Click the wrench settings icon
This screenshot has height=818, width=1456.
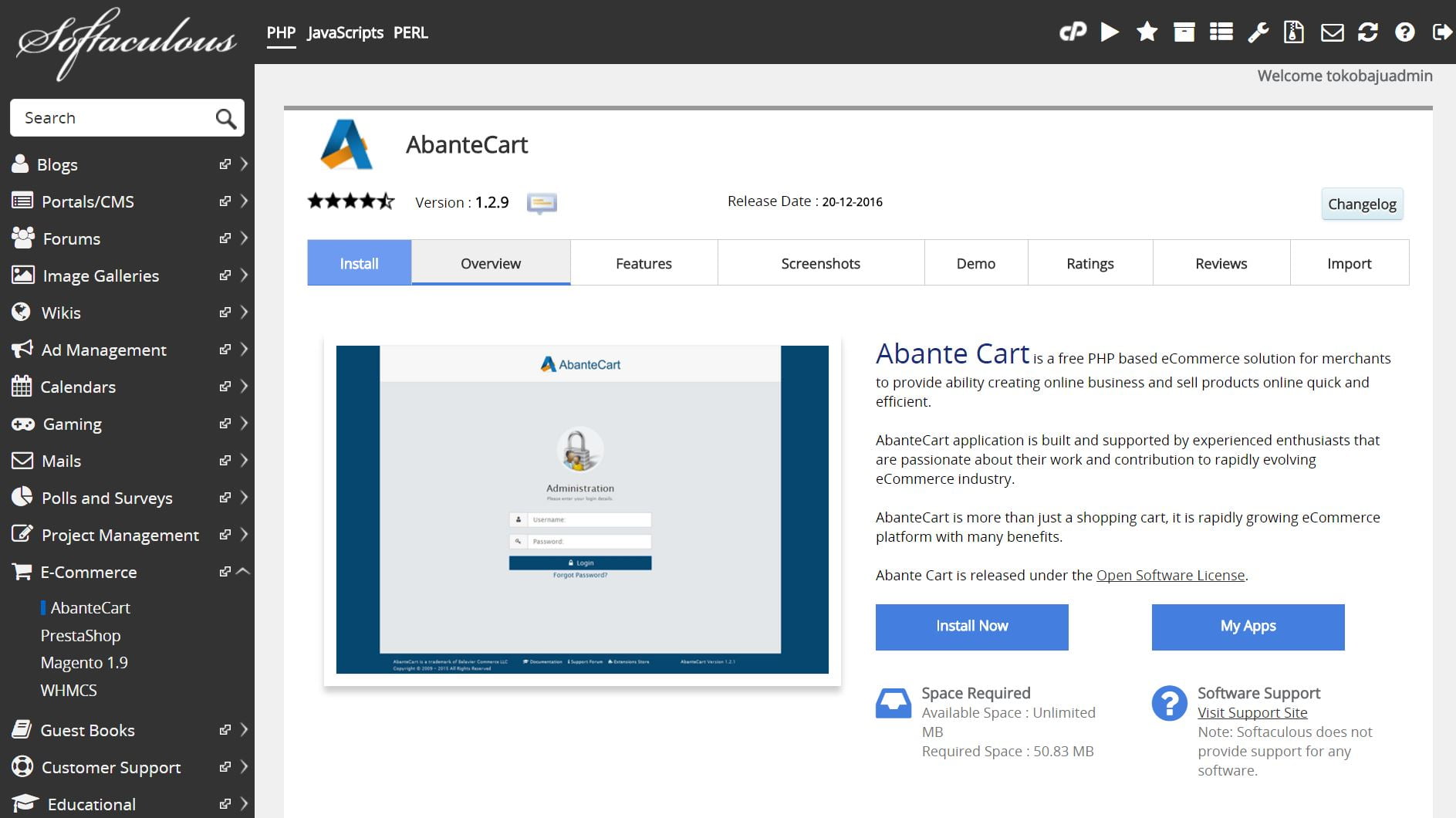1258,32
